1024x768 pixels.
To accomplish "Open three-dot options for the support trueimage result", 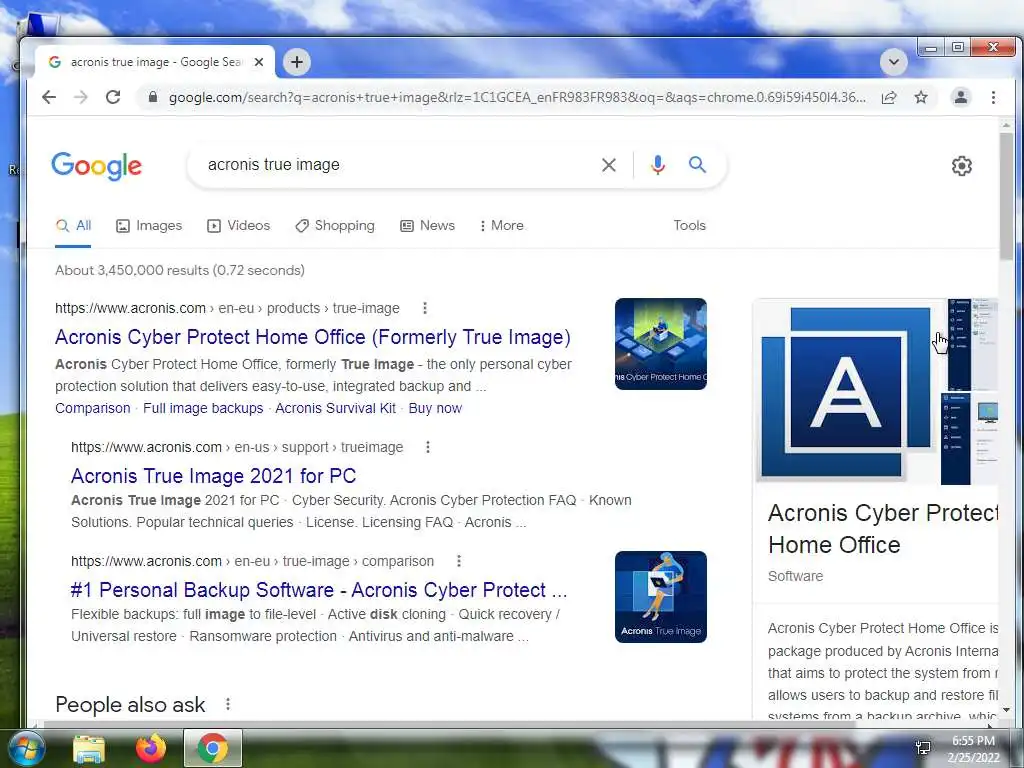I will pos(428,447).
